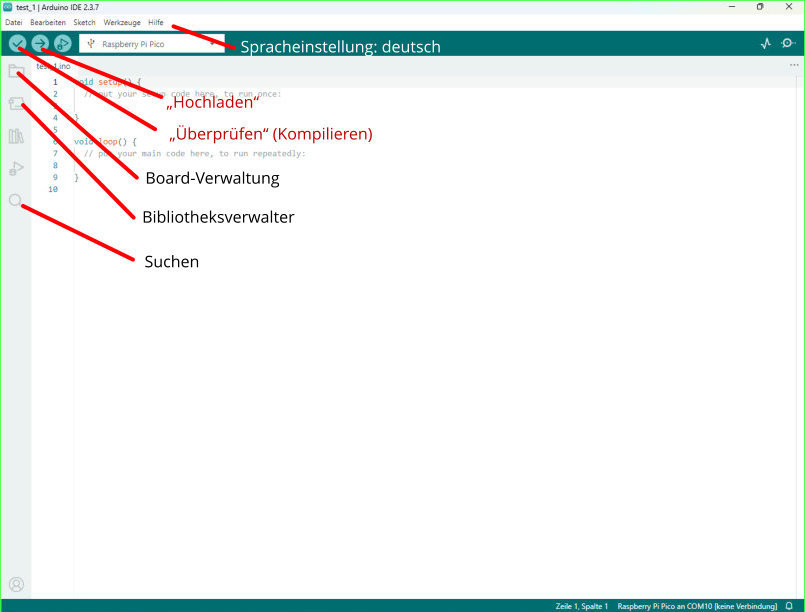Open the Serial Plotter

point(766,44)
